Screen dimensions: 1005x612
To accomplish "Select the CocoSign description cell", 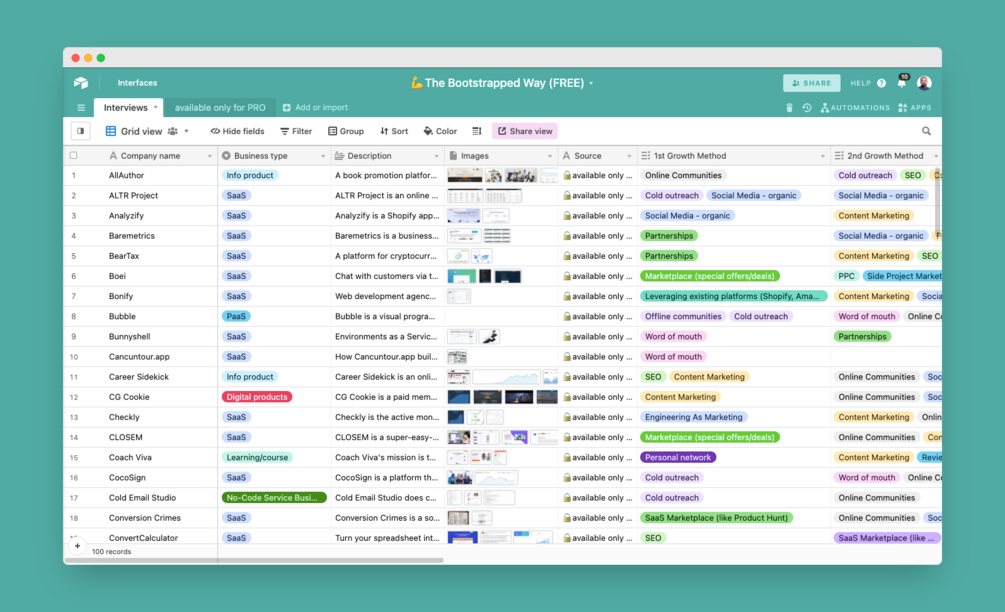I will point(388,477).
